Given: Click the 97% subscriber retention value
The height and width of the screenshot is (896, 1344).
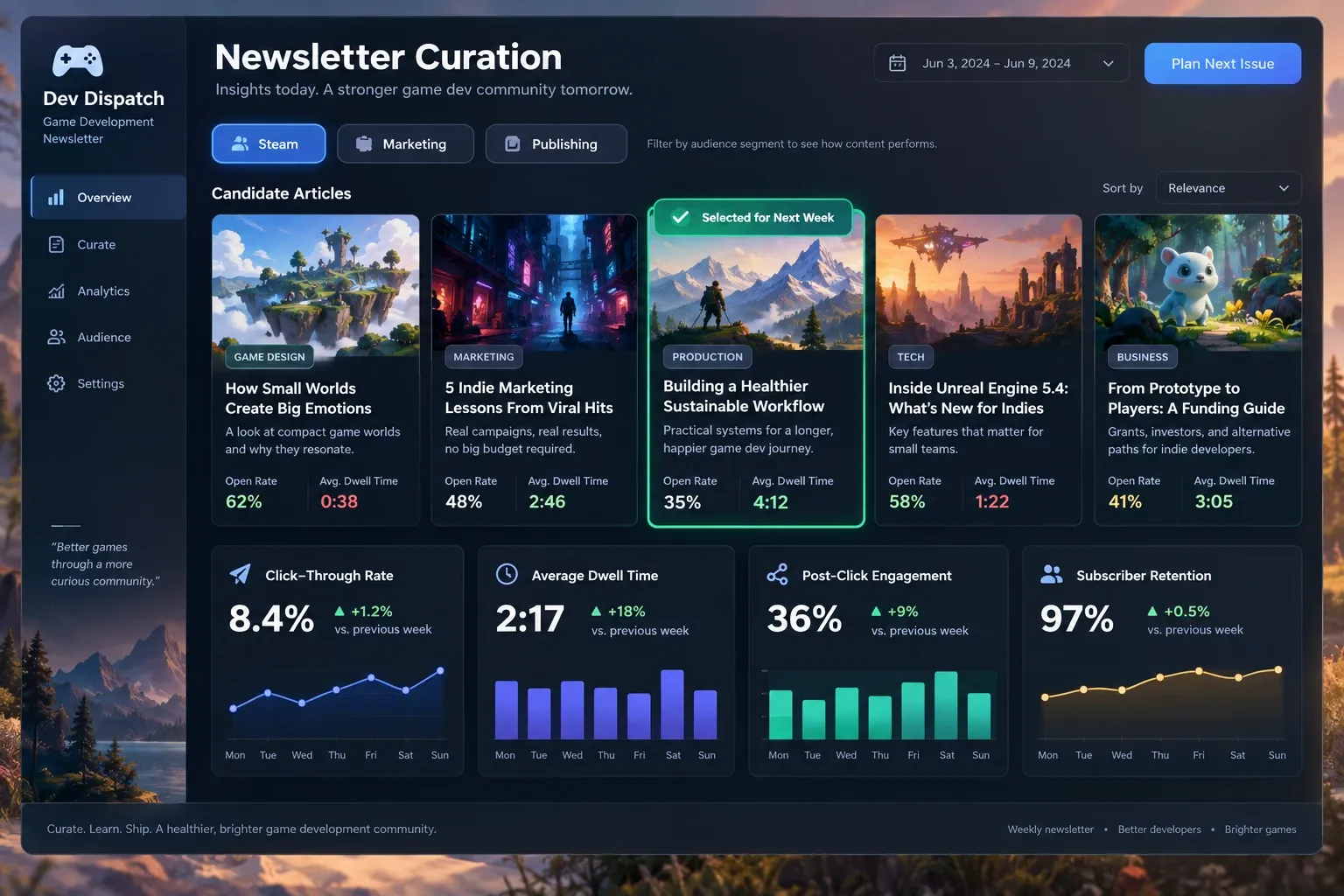Looking at the screenshot, I should 1077,619.
